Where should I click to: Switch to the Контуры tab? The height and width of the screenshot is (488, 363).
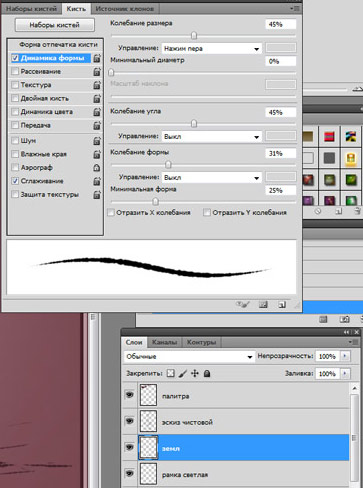pos(201,342)
